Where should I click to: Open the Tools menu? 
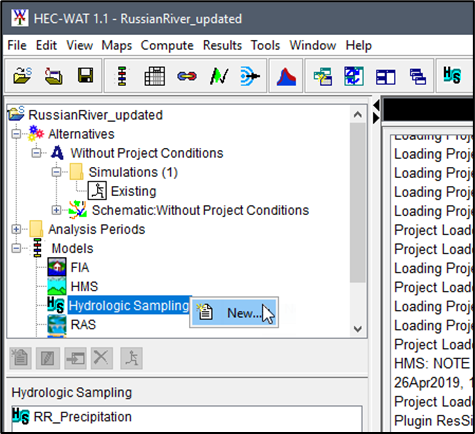[265, 45]
